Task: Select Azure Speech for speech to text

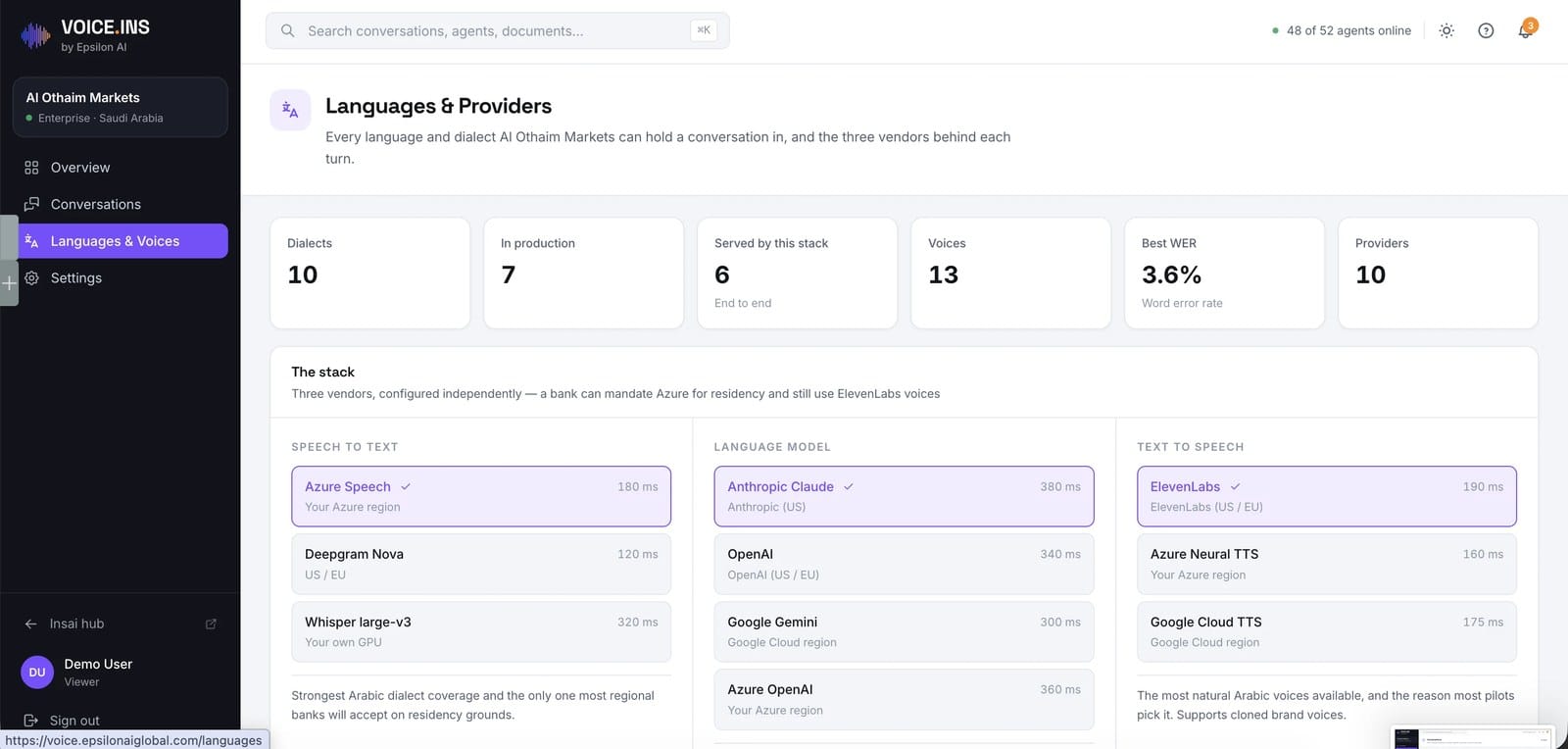Action: [x=481, y=496]
